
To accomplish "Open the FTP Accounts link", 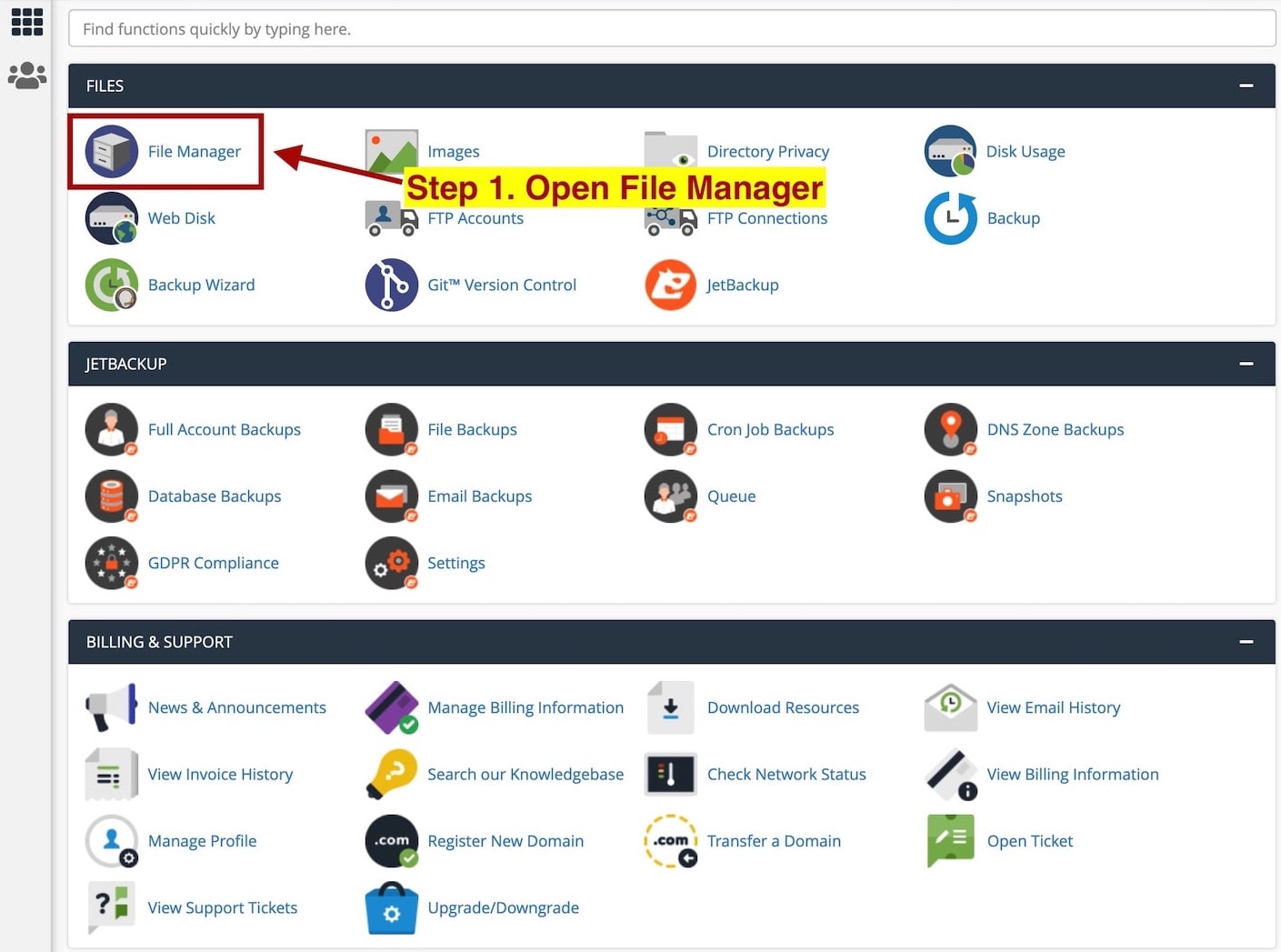I will point(475,218).
